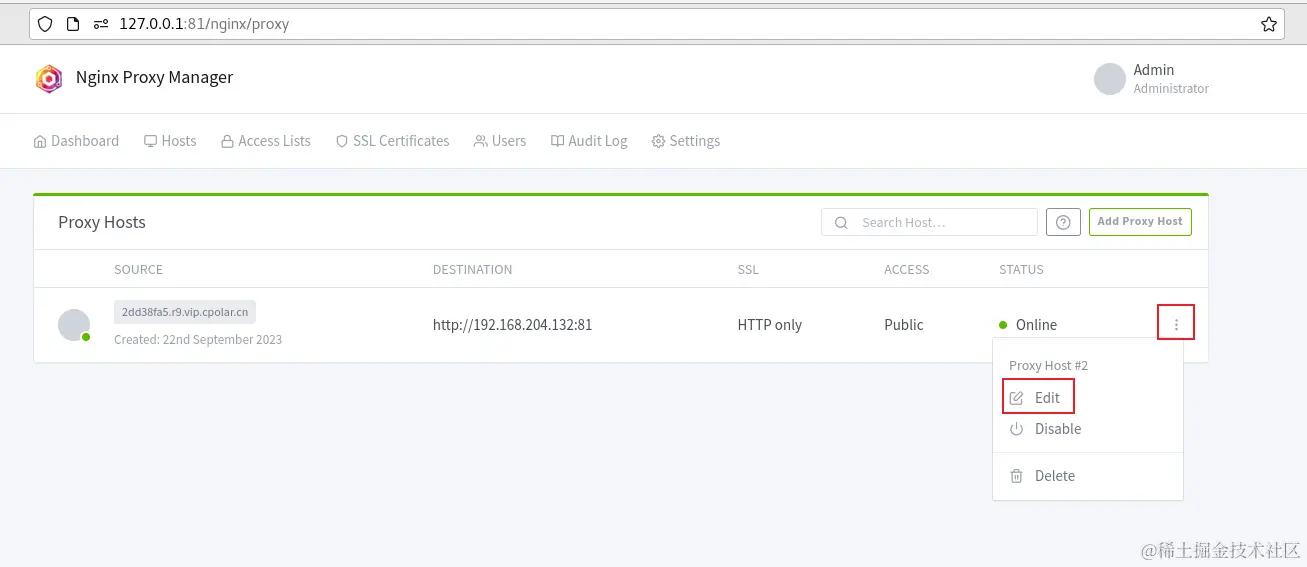Click the page info icon in address bar
The height and width of the screenshot is (567, 1307).
coord(73,24)
